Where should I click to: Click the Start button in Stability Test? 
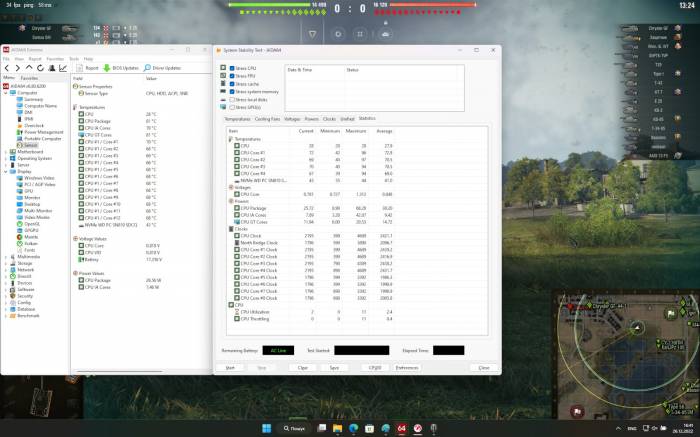pos(230,367)
